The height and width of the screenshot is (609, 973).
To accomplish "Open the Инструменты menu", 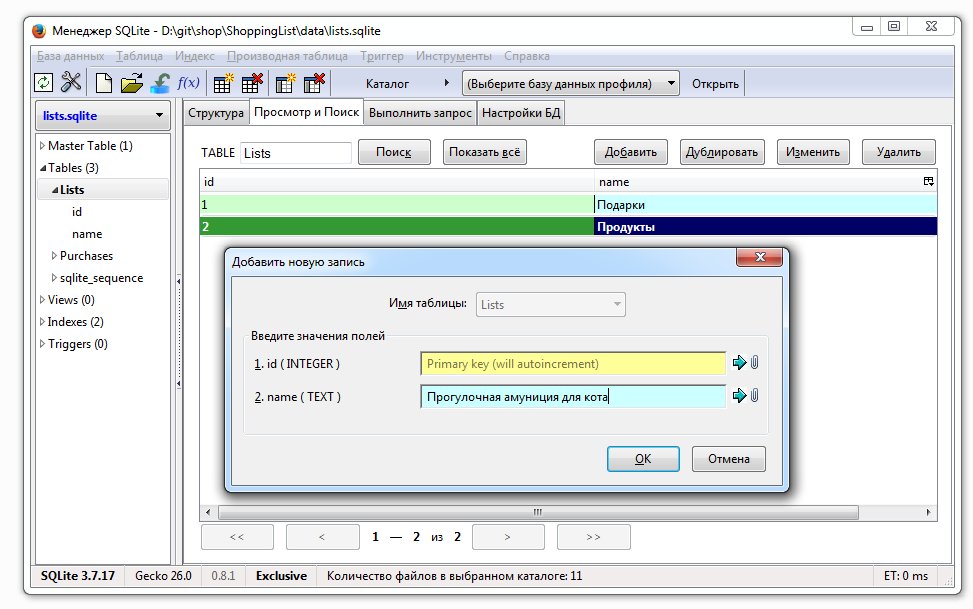I will pyautogui.click(x=454, y=56).
